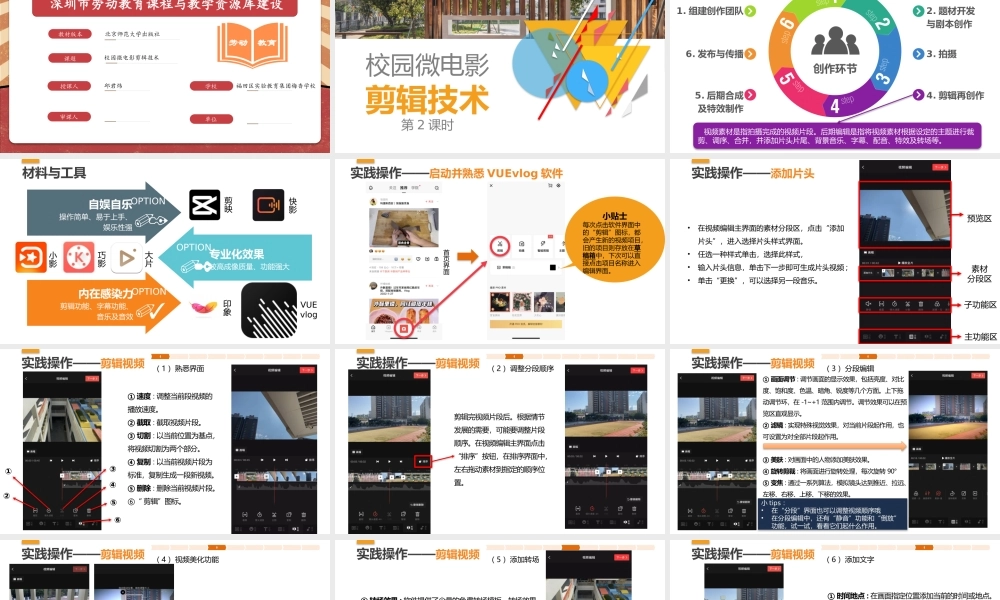Select the 剪映 (CapCut) app icon
Screen dimensions: 1000x600
(204, 207)
